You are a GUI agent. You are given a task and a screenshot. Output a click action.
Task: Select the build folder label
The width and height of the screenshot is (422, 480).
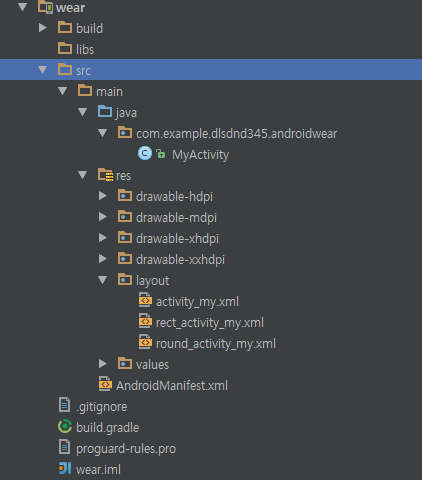(89, 28)
